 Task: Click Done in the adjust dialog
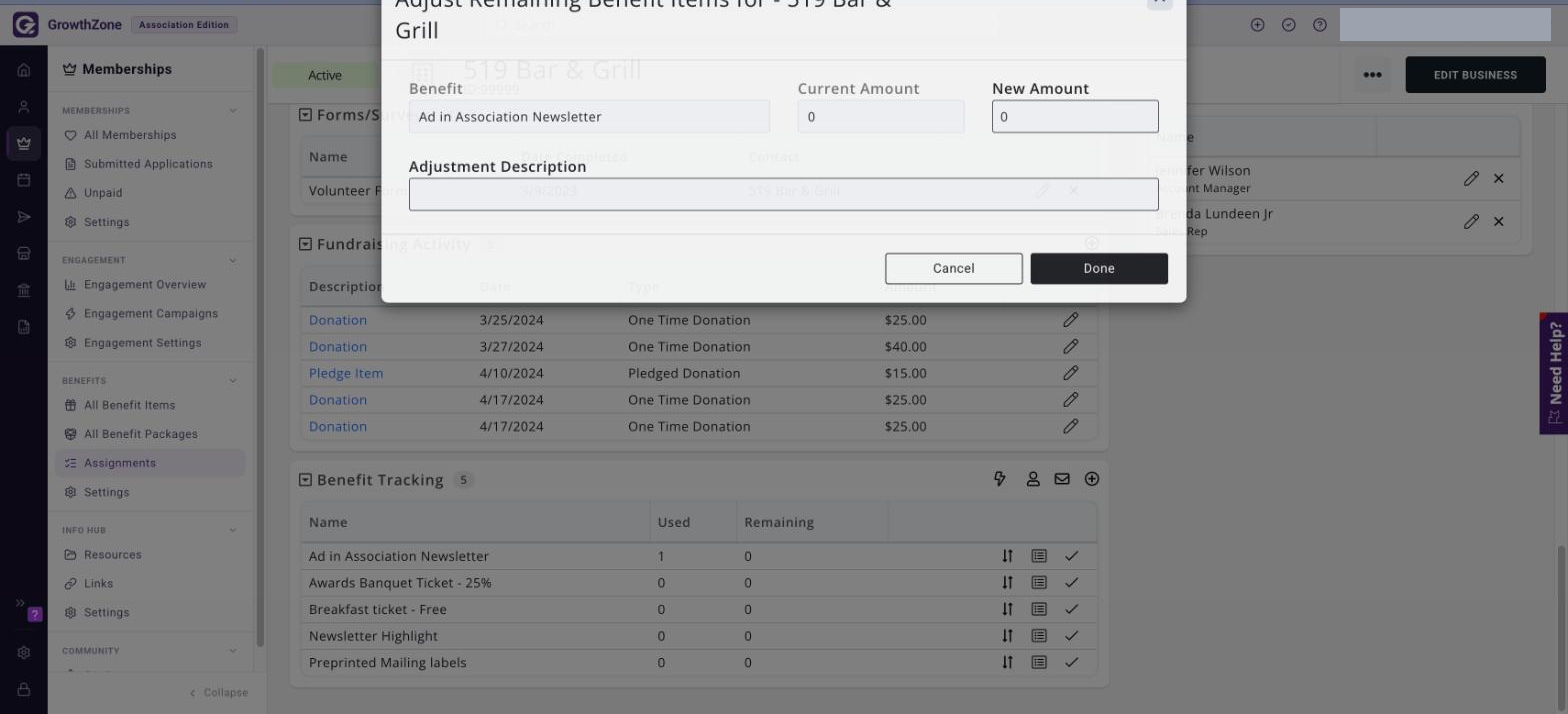tap(1099, 268)
